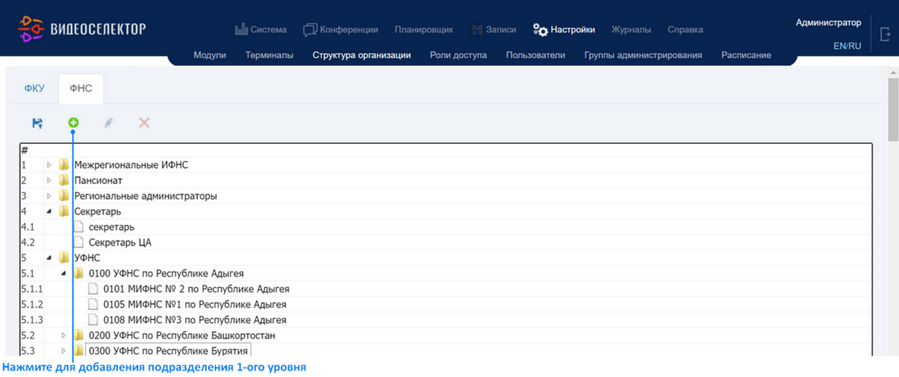Collapse 0100 УФНС по Республике Адыгея
The height and width of the screenshot is (377, 899).
point(64,273)
